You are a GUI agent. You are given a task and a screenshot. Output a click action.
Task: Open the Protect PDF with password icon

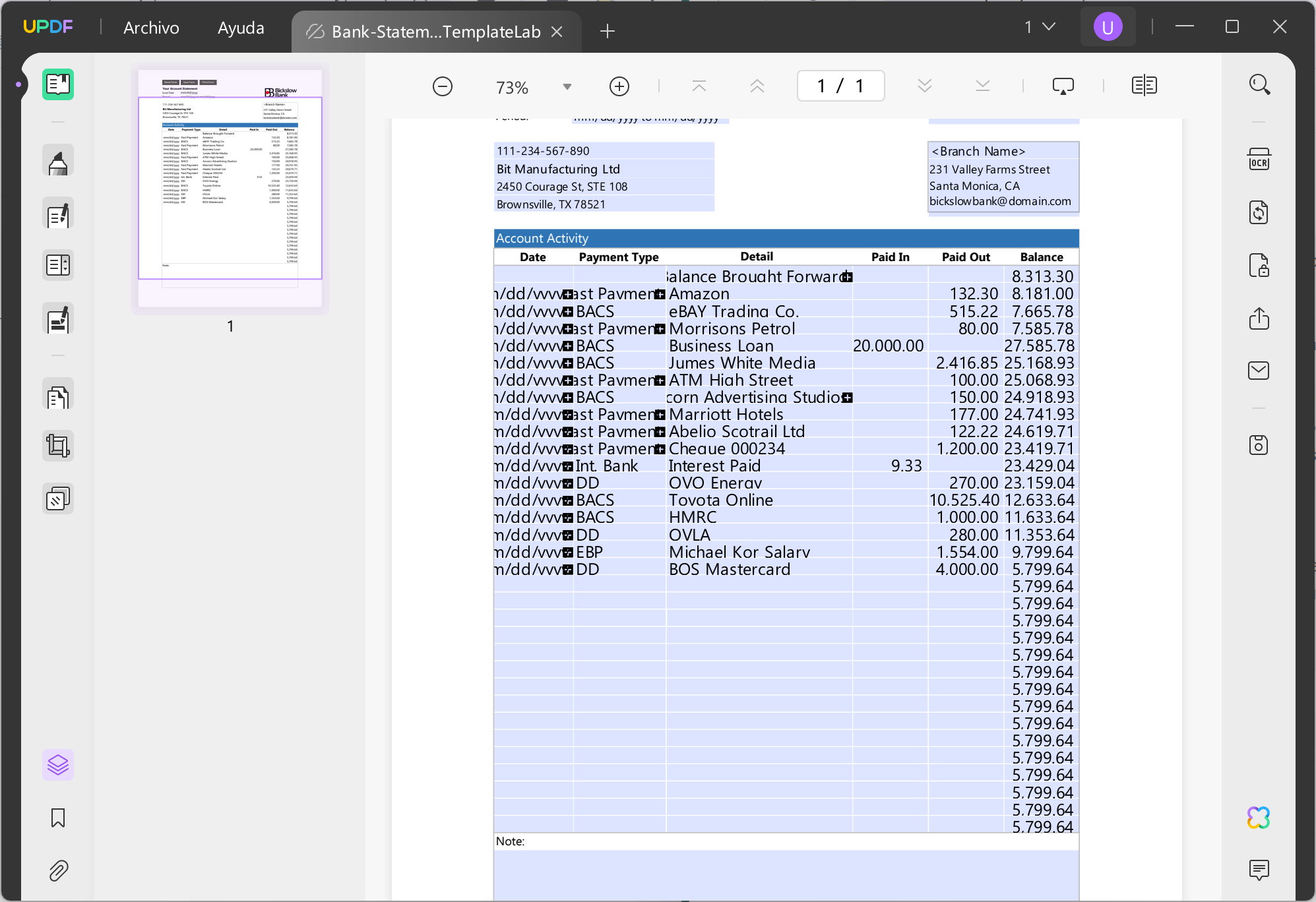click(1259, 265)
